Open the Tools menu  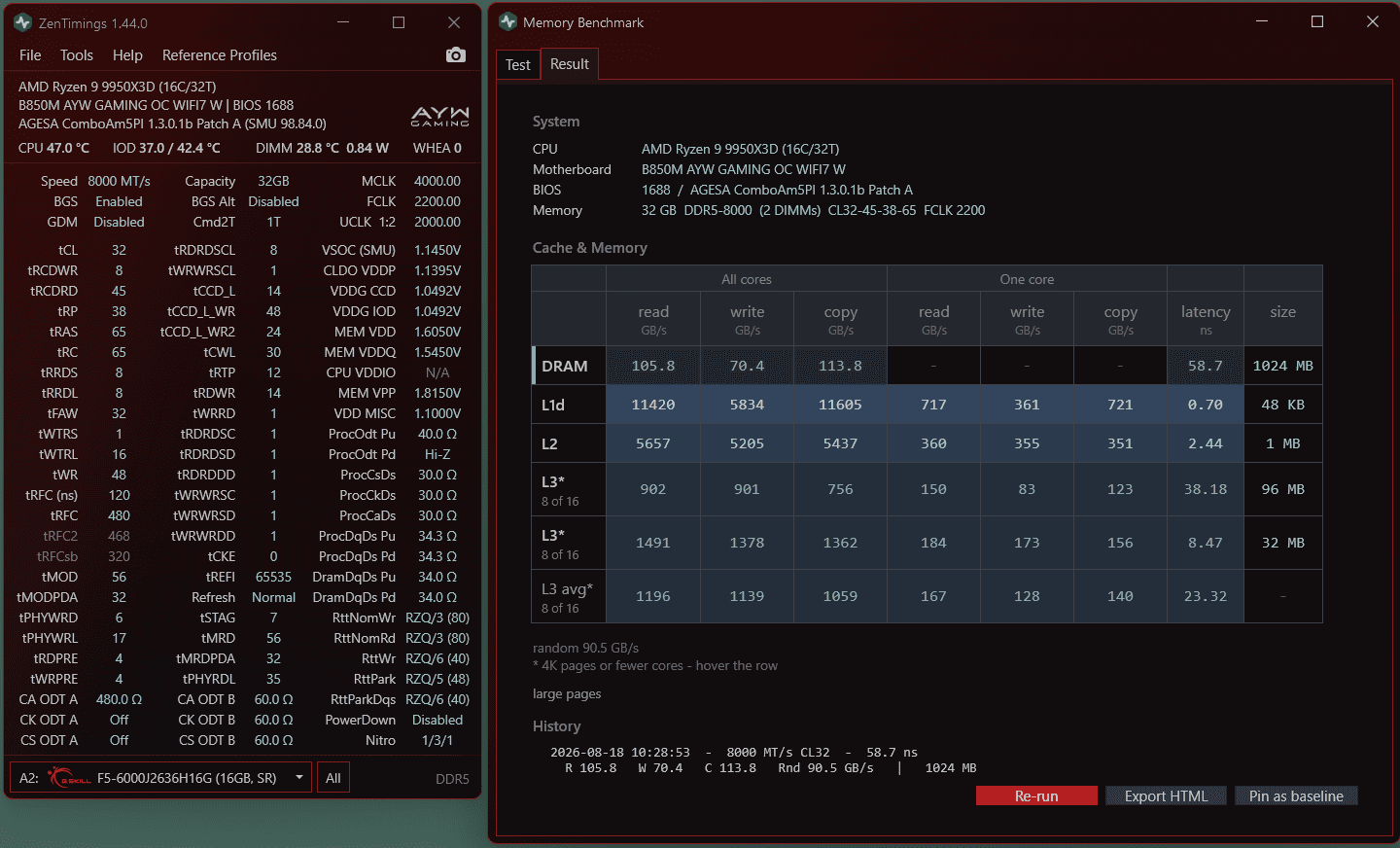77,55
